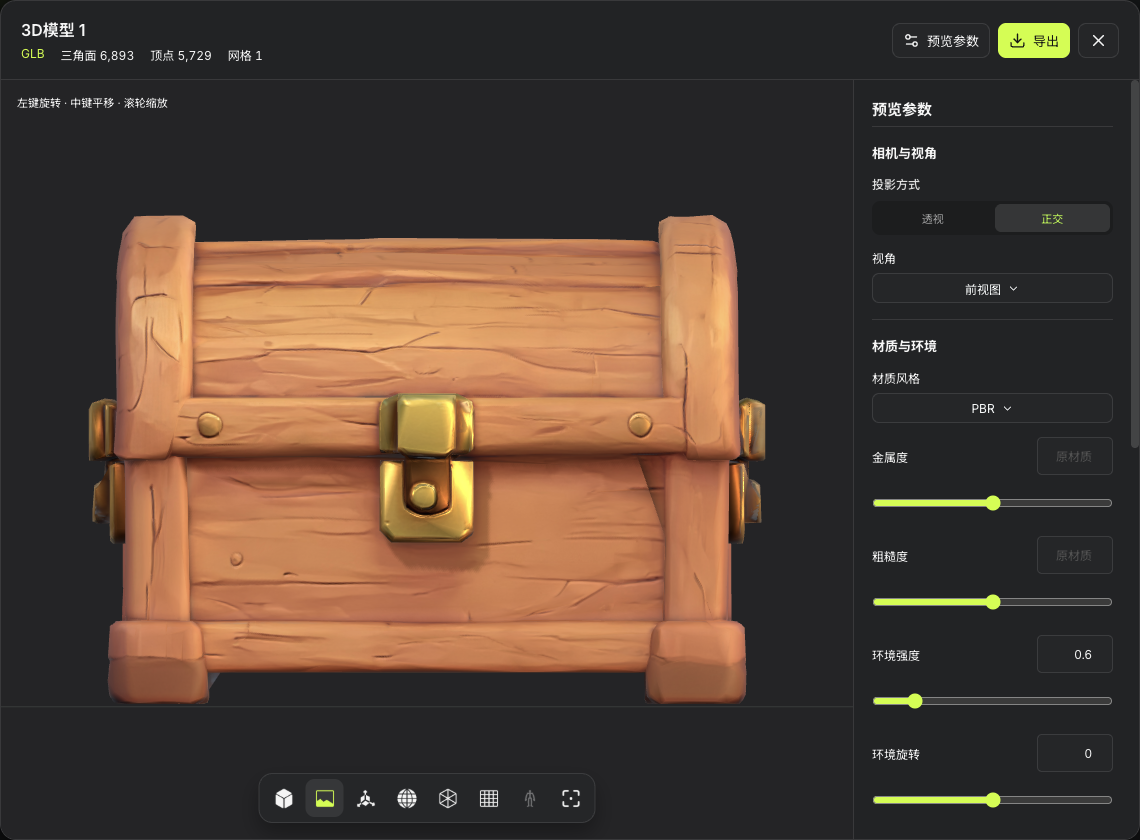The image size is (1140, 840).
Task: Open the 前视图 view angle dropdown
Action: tap(992, 289)
